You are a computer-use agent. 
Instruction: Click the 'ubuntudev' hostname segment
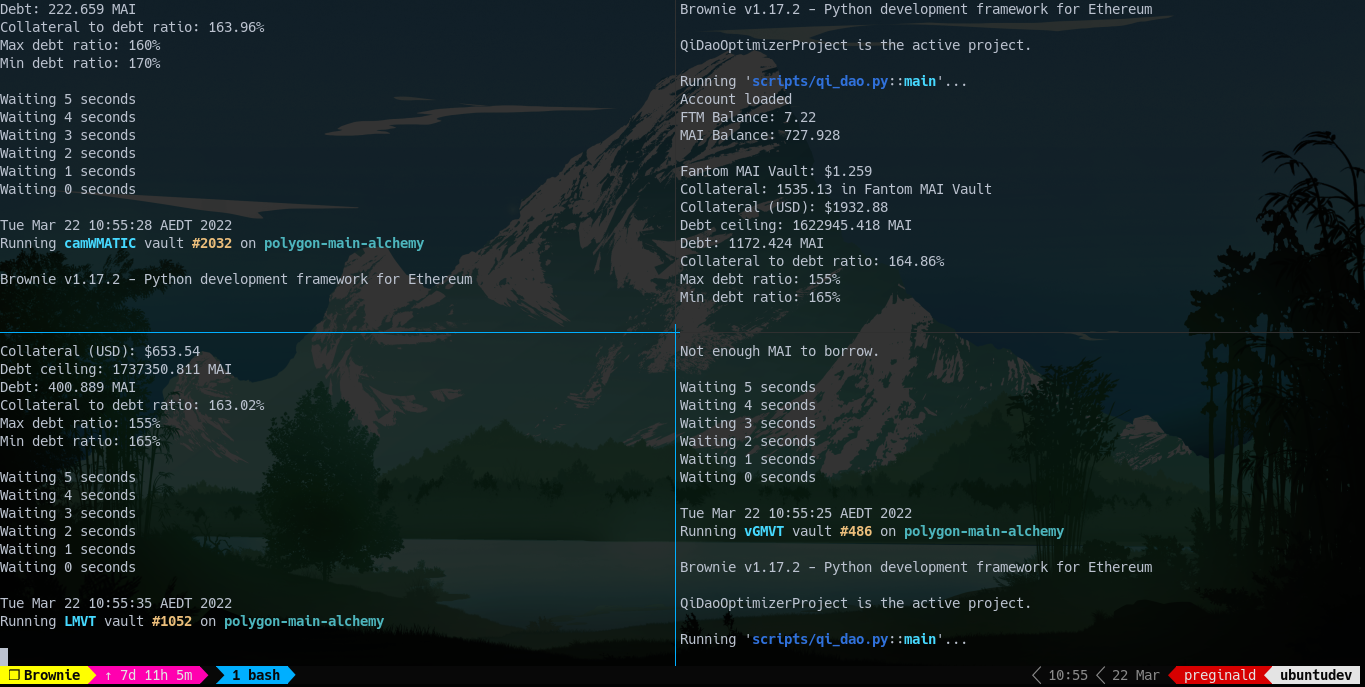(x=1316, y=675)
